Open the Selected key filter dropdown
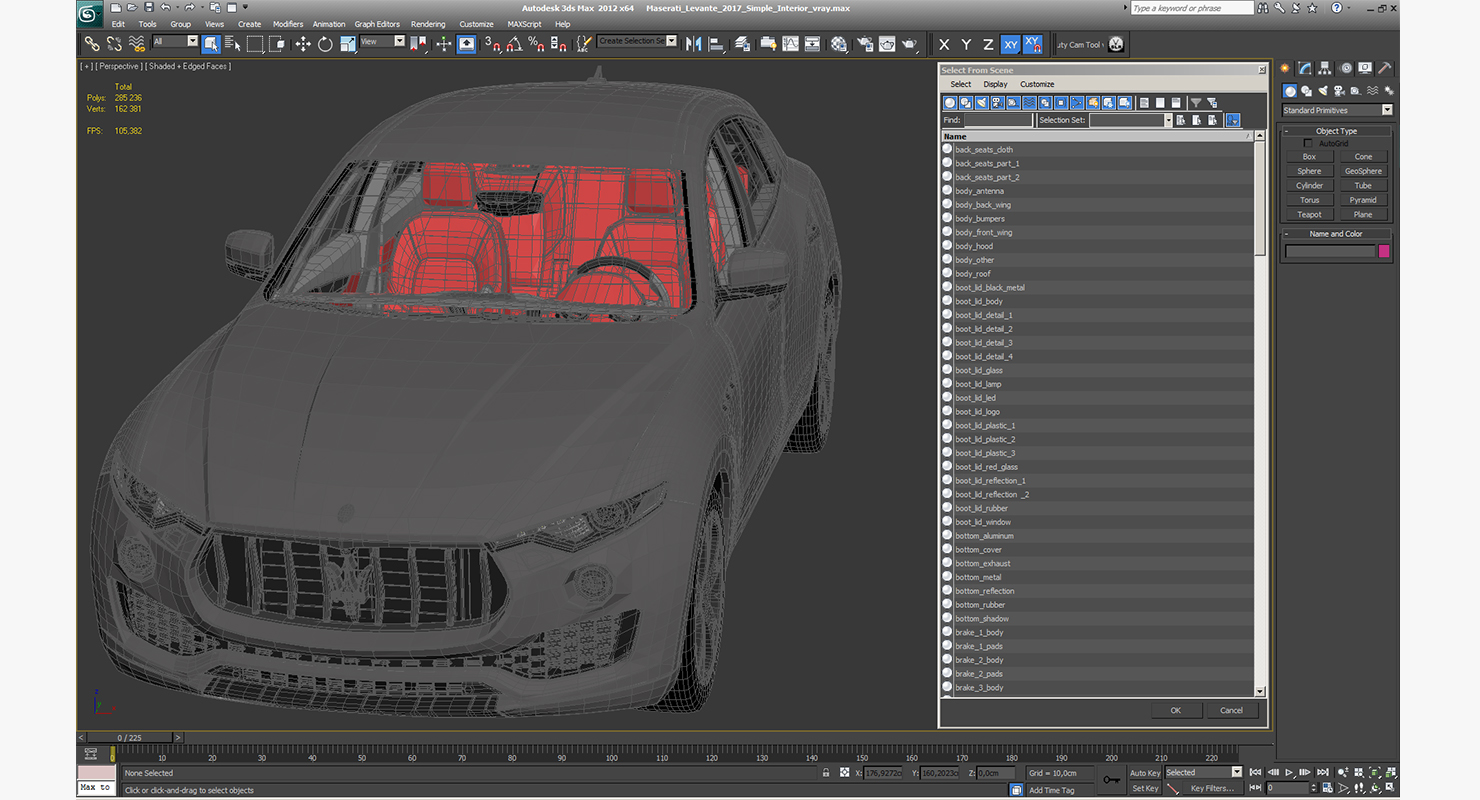The image size is (1480, 800). (x=1203, y=773)
